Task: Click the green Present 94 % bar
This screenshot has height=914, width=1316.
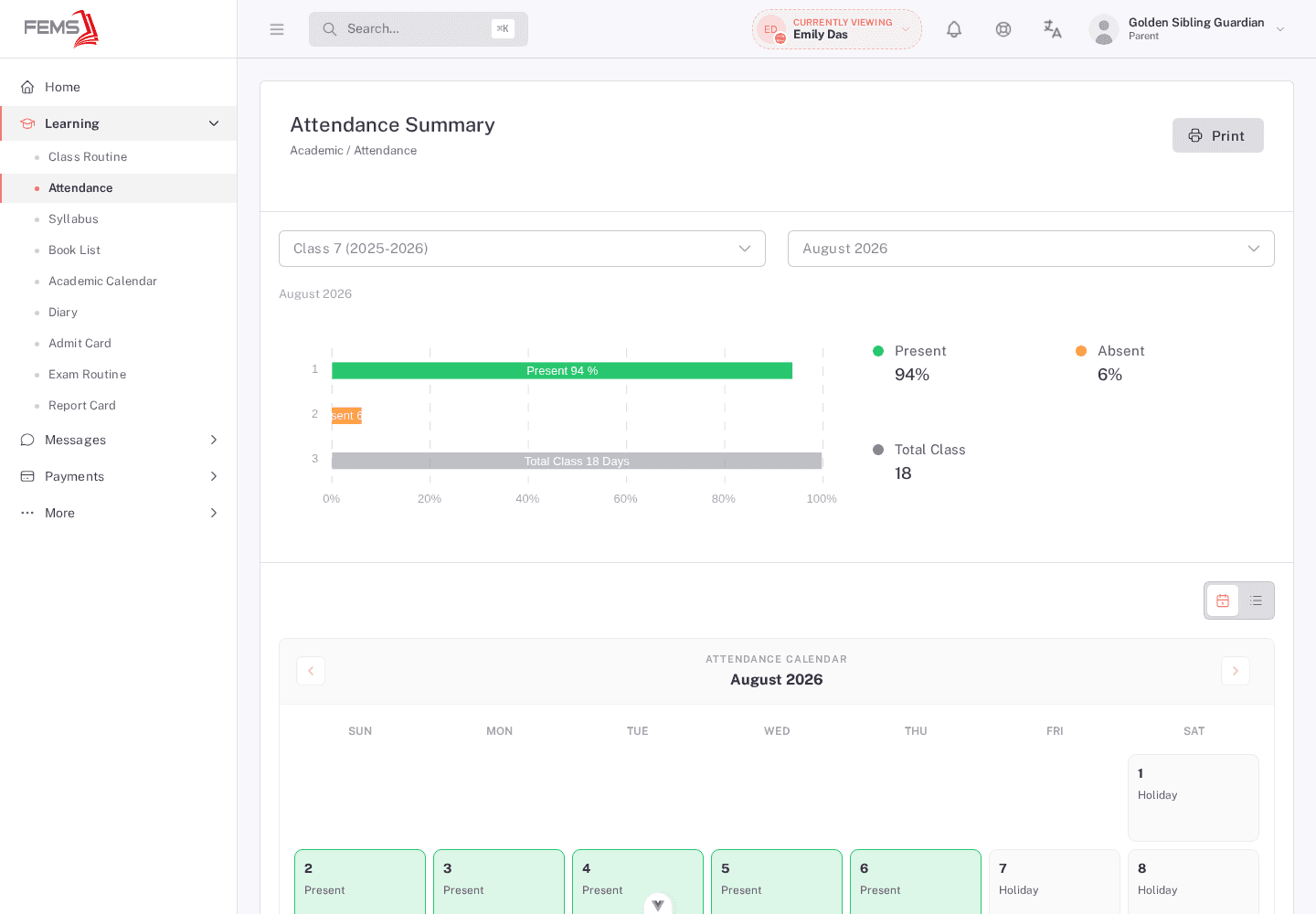Action: point(562,370)
